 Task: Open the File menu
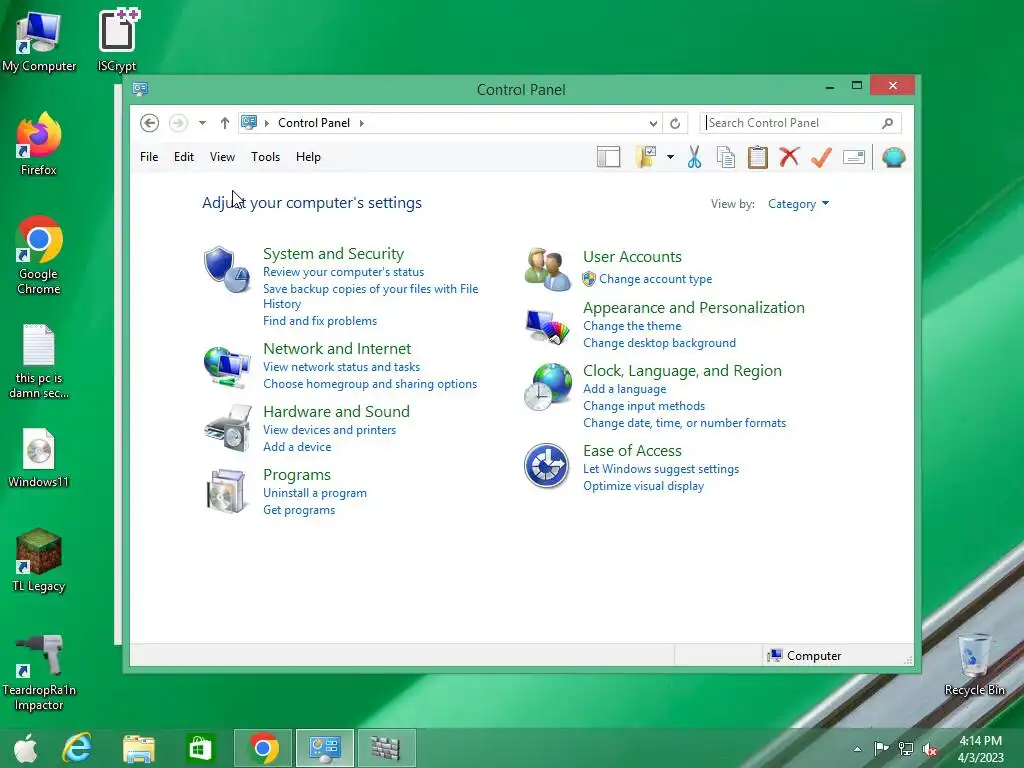pos(149,157)
